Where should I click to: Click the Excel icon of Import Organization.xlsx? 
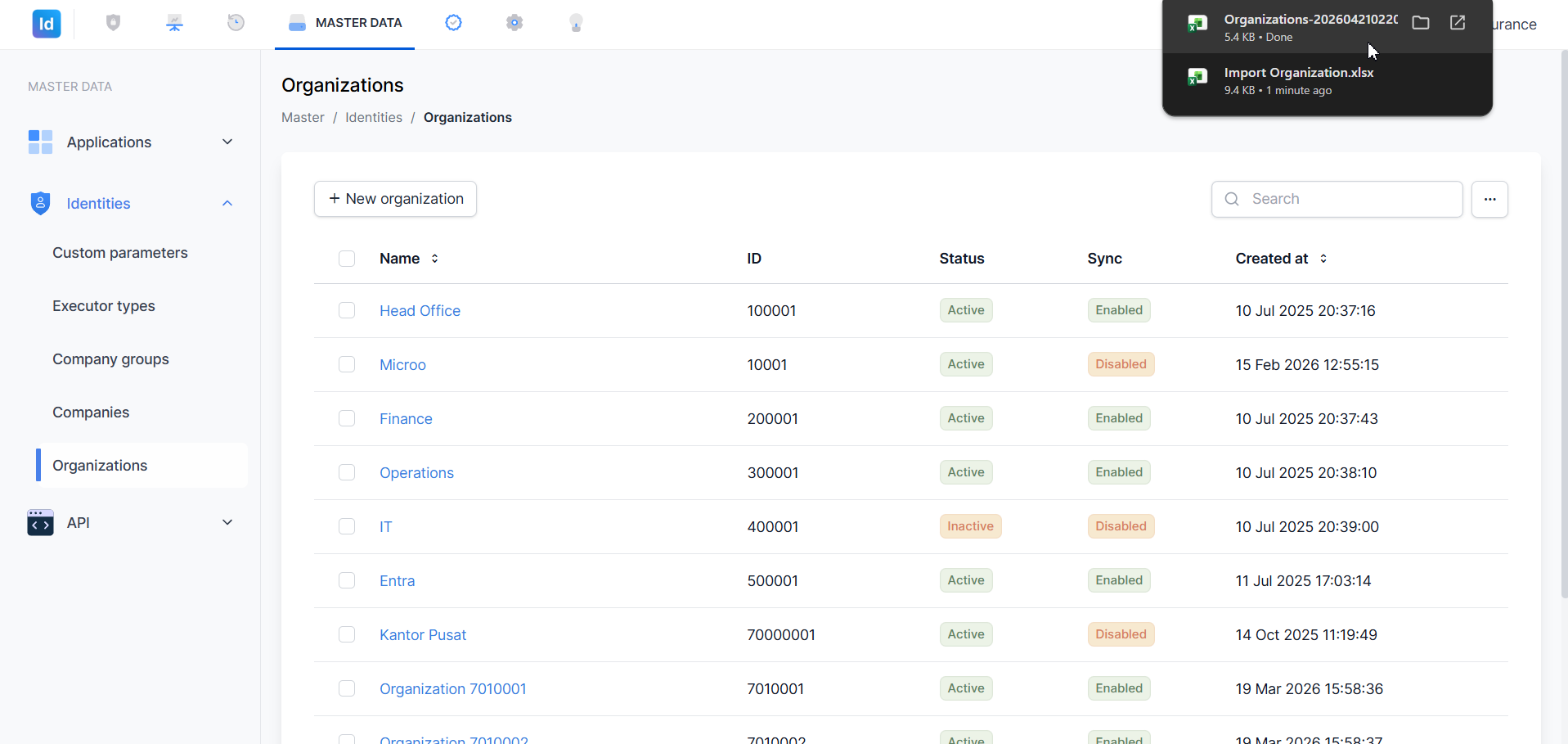(x=1197, y=77)
